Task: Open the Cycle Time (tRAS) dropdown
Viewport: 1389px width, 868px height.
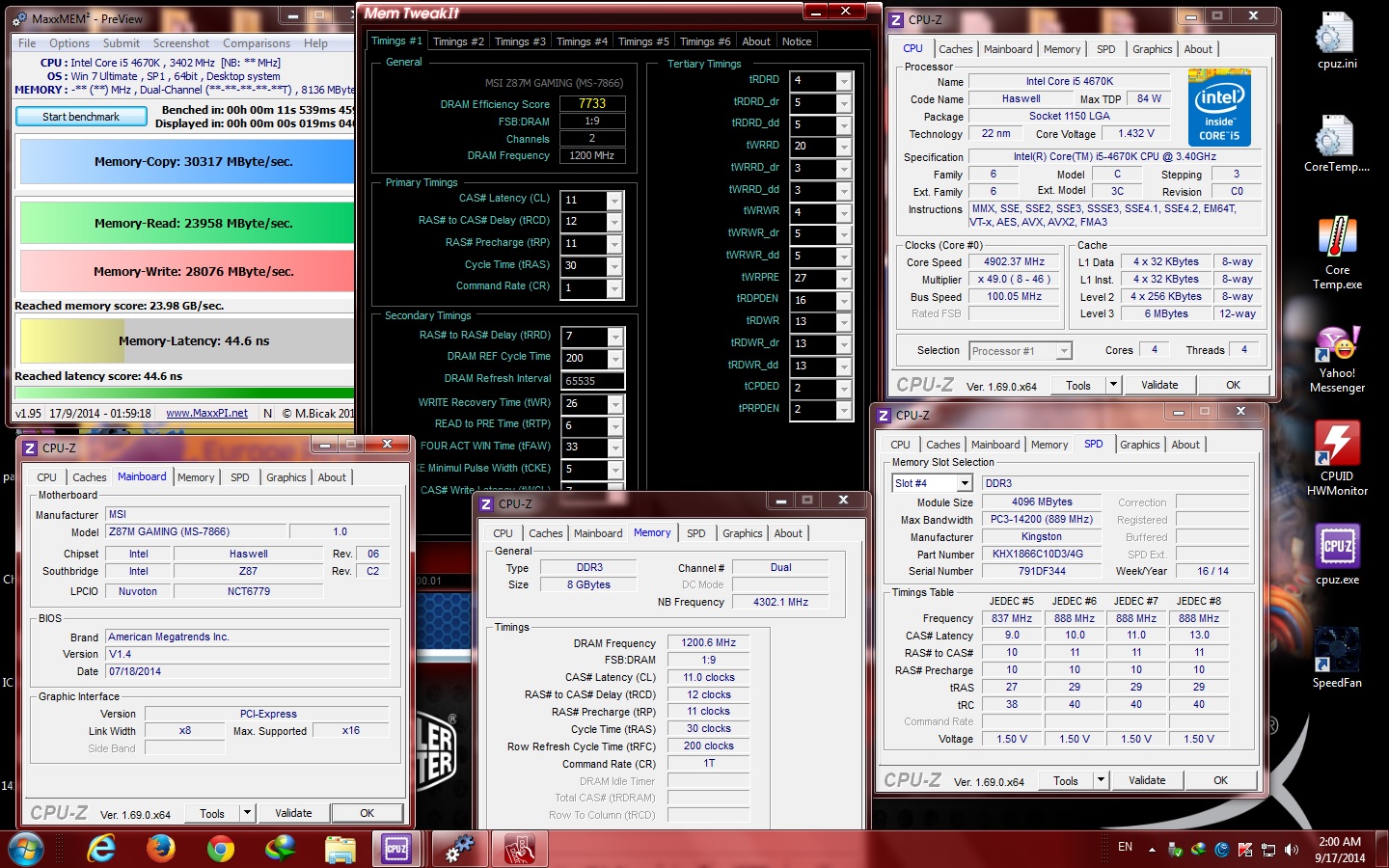Action: pos(614,266)
